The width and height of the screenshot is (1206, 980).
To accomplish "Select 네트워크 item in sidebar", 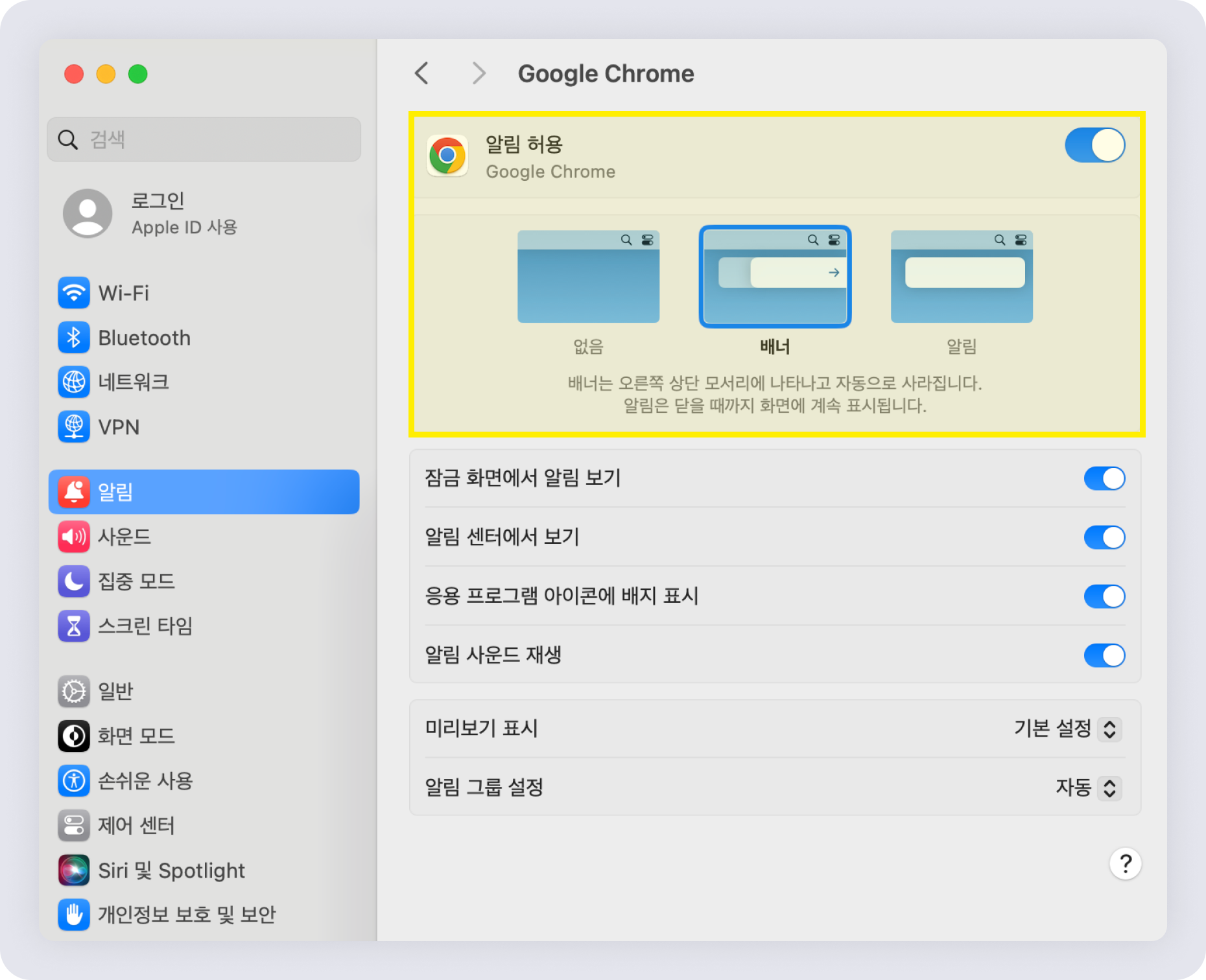I will (204, 382).
